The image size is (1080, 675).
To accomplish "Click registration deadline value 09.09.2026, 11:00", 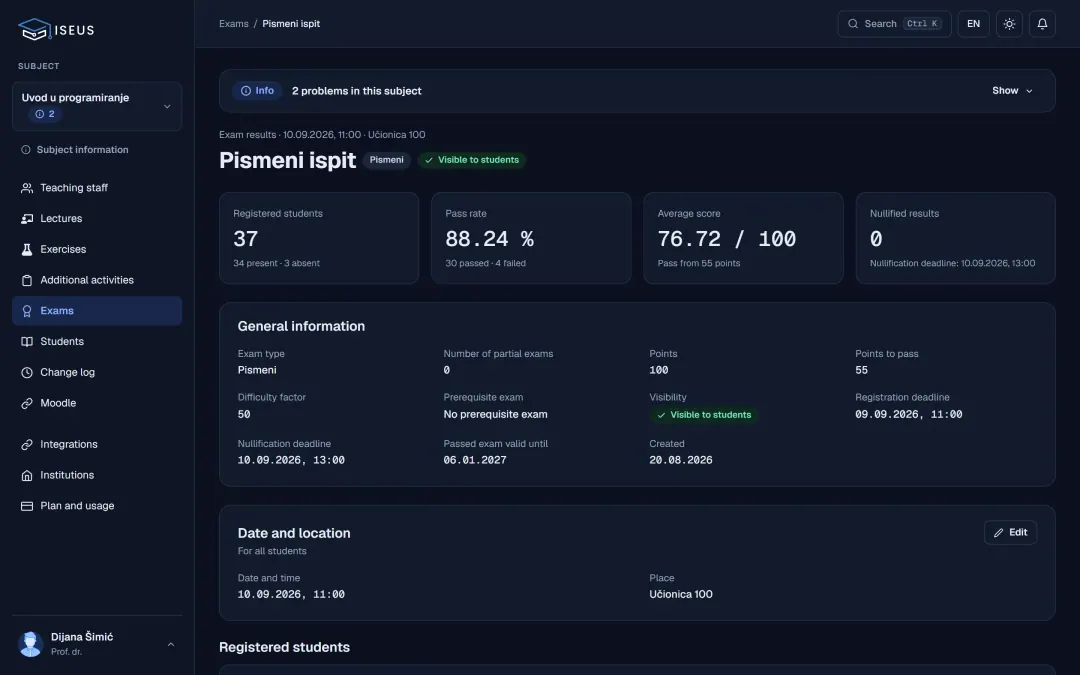I will (x=908, y=415).
